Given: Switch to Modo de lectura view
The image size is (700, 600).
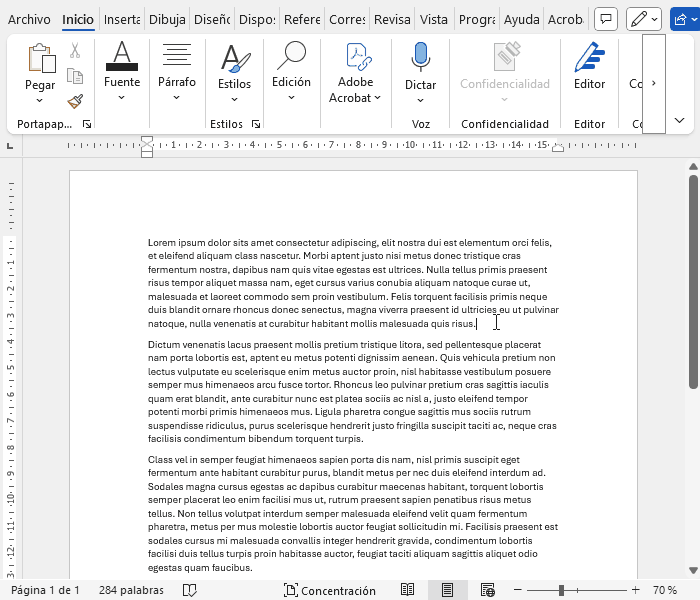Looking at the screenshot, I should tap(408, 590).
